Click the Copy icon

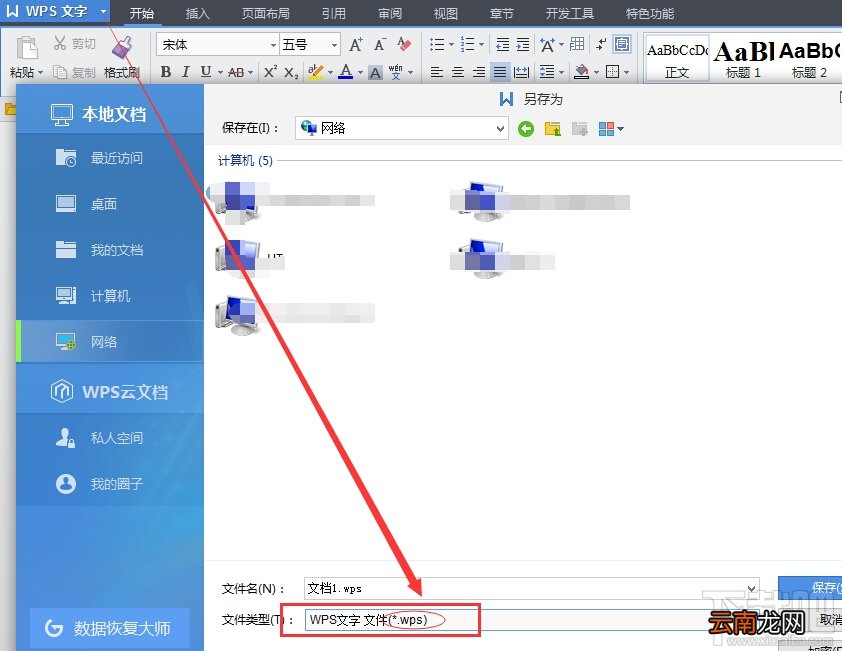click(x=60, y=71)
